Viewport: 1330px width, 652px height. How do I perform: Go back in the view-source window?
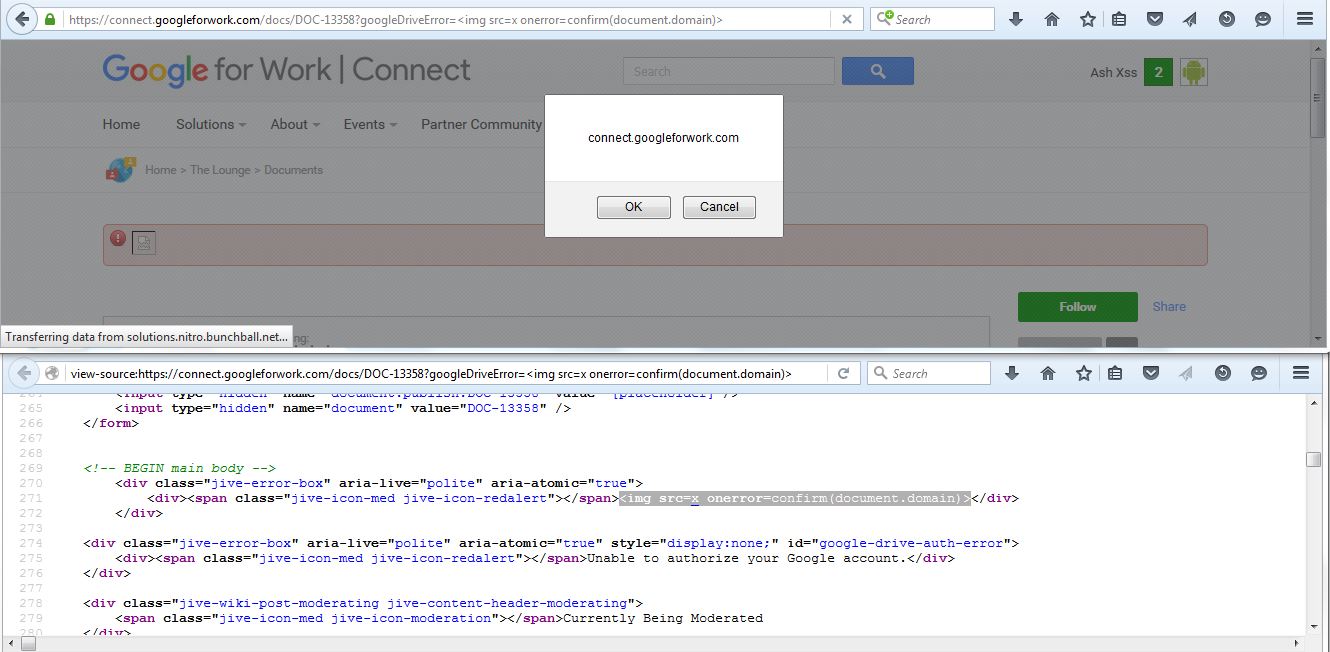22,373
